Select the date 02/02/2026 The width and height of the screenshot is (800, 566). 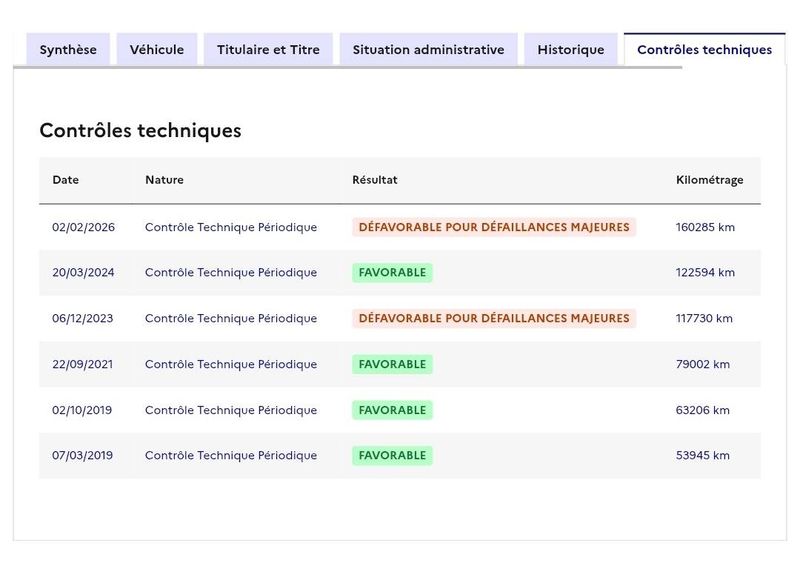tap(83, 227)
